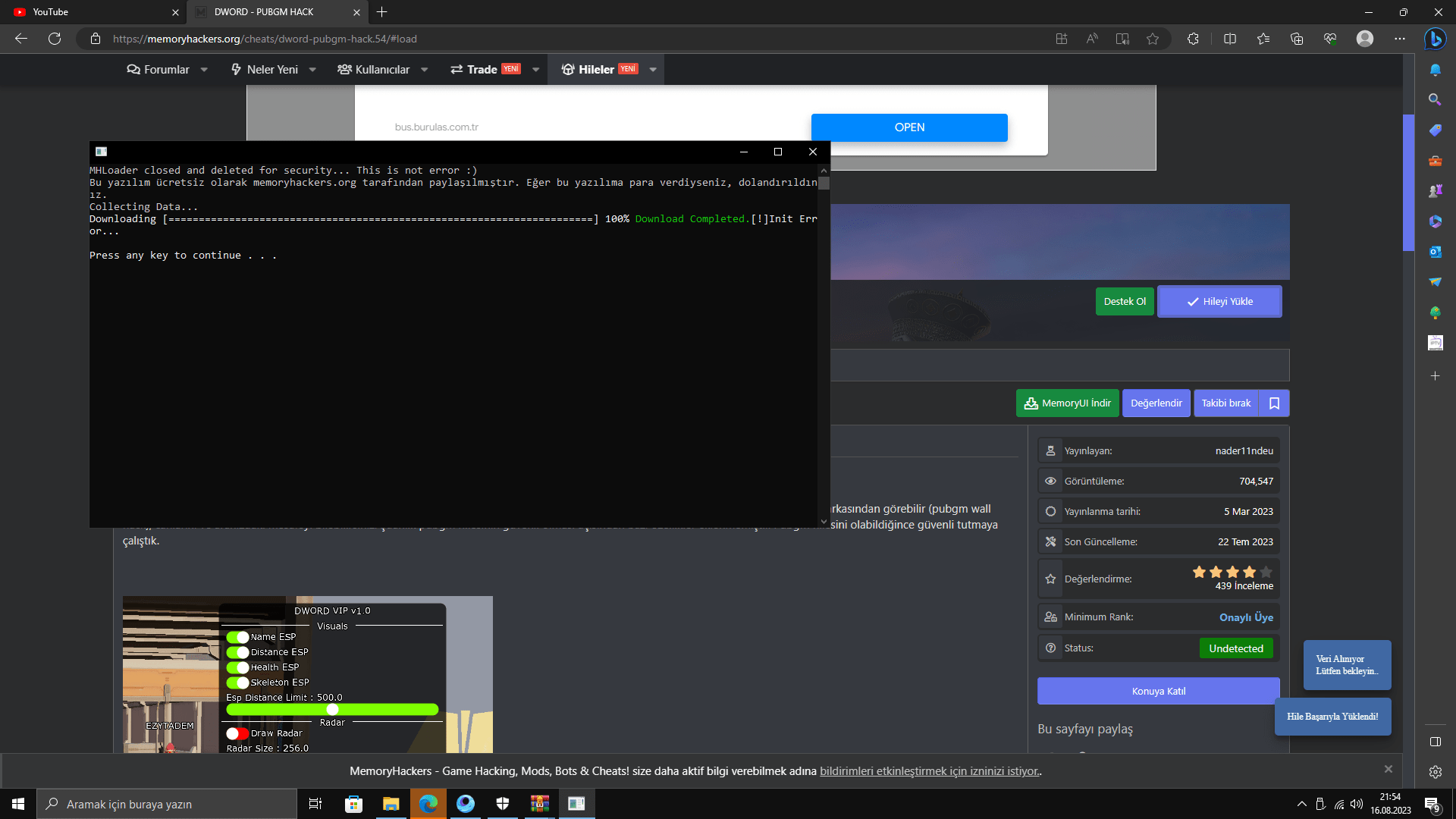Toggle Health ESP switch
The height and width of the screenshot is (819, 1456).
(237, 667)
